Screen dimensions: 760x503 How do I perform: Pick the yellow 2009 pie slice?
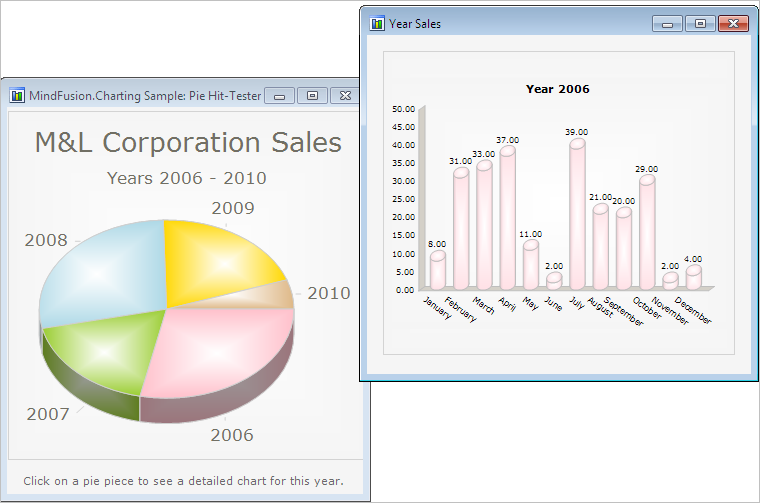click(220, 255)
